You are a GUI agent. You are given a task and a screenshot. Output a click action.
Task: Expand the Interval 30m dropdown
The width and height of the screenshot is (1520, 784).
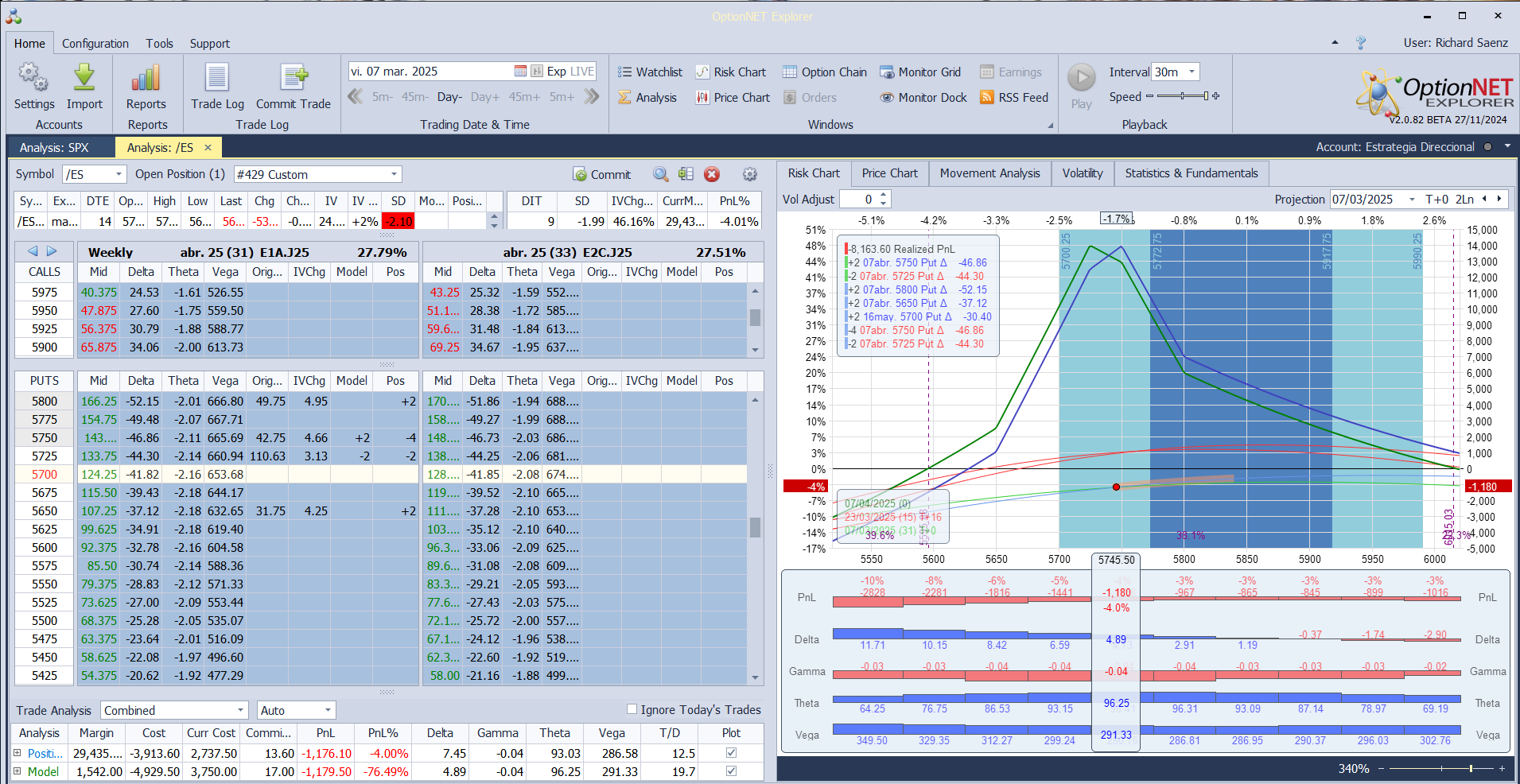point(1192,72)
